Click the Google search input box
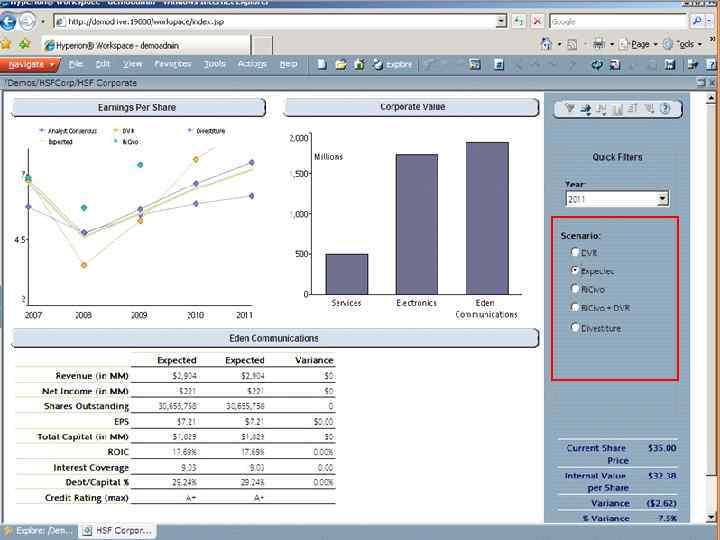The height and width of the screenshot is (540, 720). 619,21
